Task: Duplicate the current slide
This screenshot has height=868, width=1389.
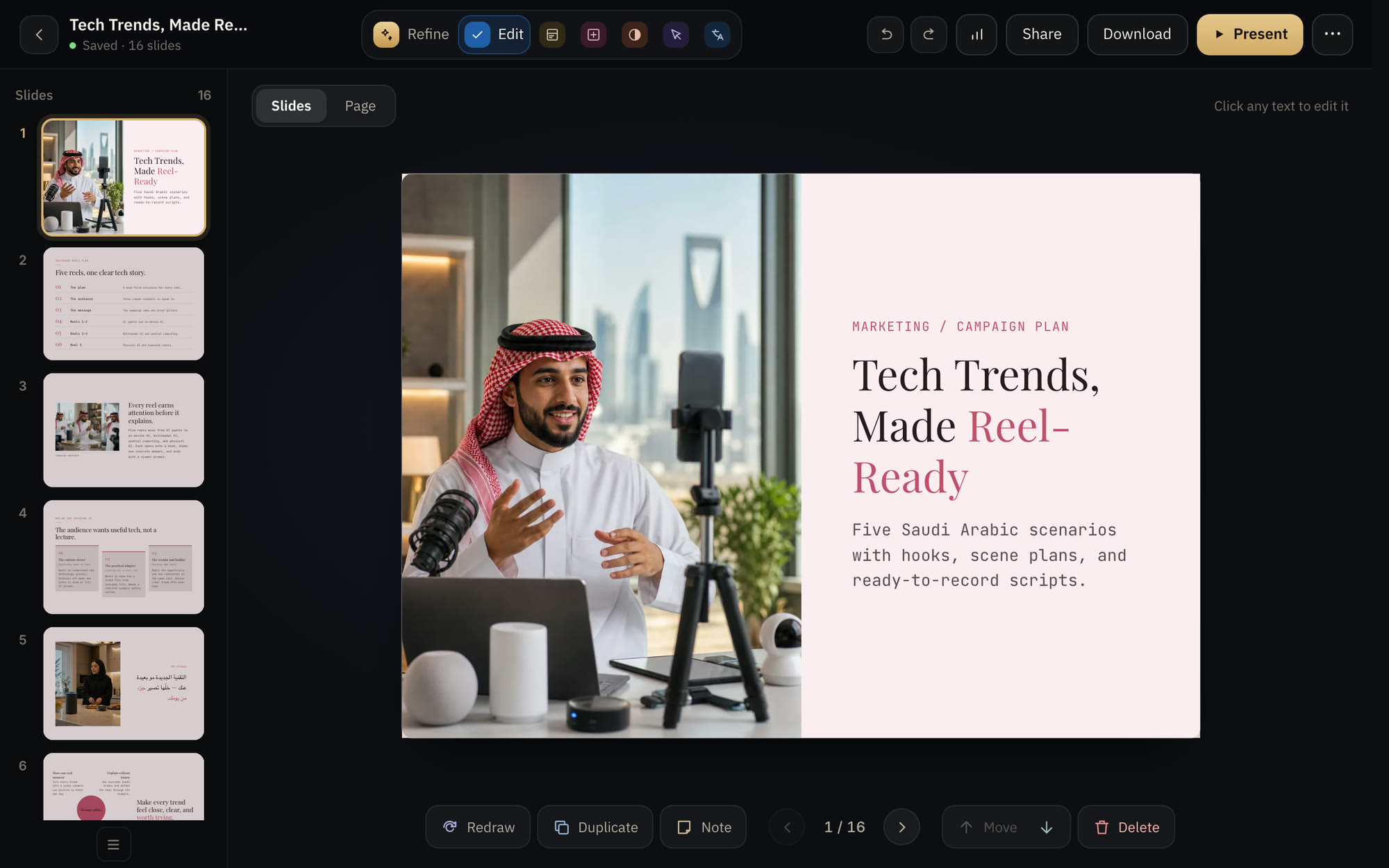Action: pyautogui.click(x=595, y=827)
